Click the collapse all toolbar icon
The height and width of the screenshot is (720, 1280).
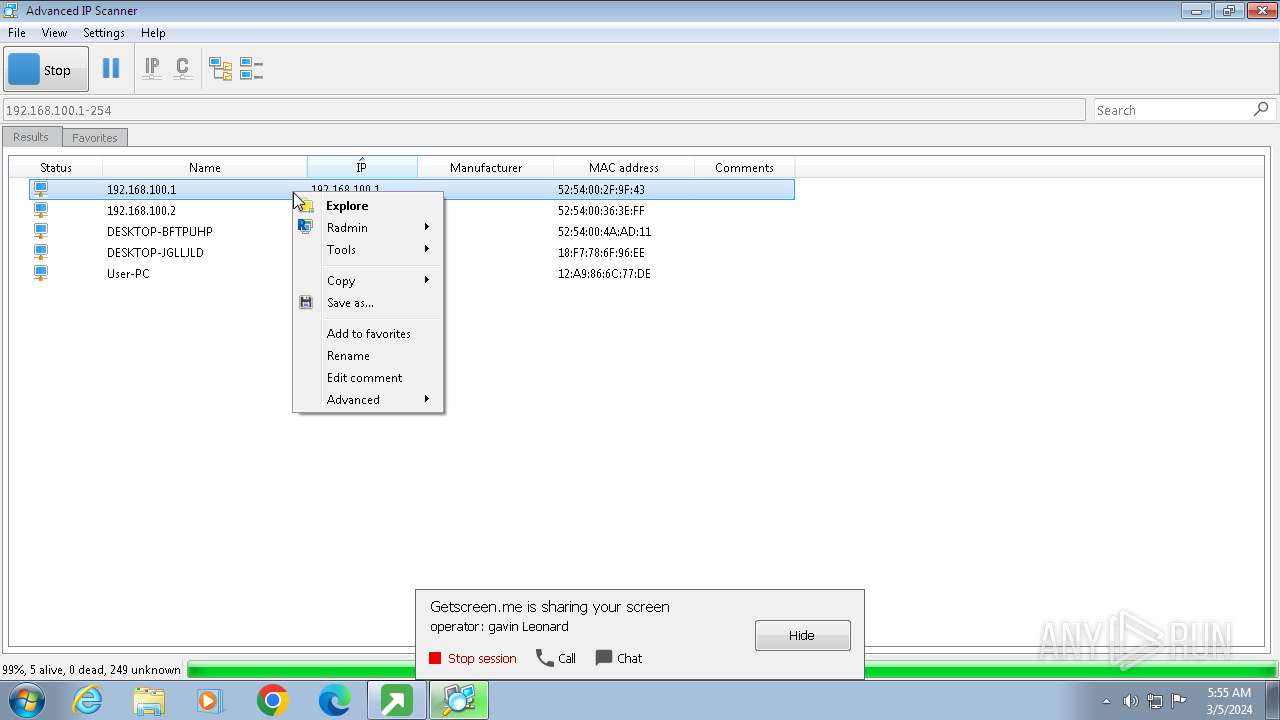pyautogui.click(x=251, y=69)
